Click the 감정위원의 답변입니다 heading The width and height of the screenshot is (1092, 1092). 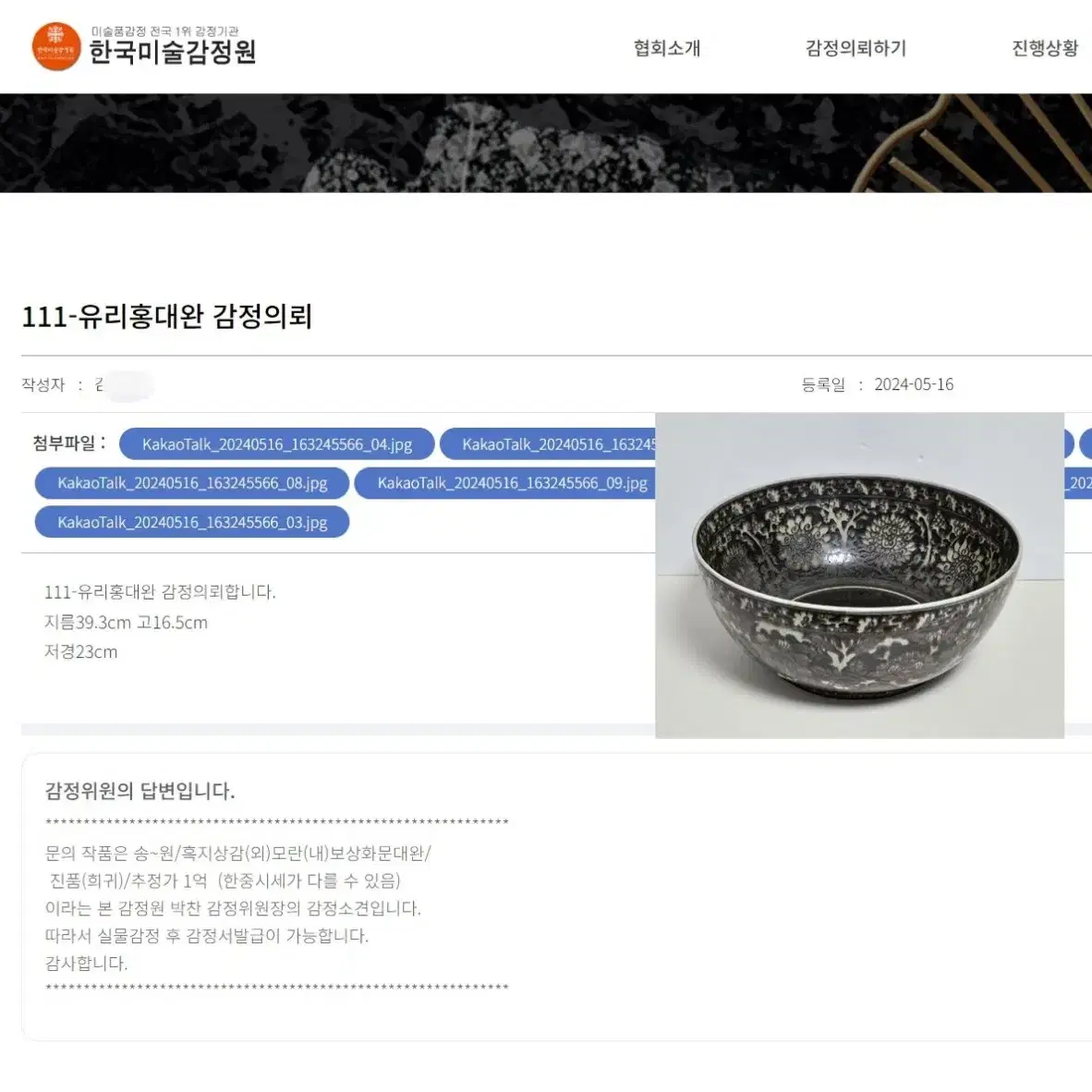(x=140, y=791)
